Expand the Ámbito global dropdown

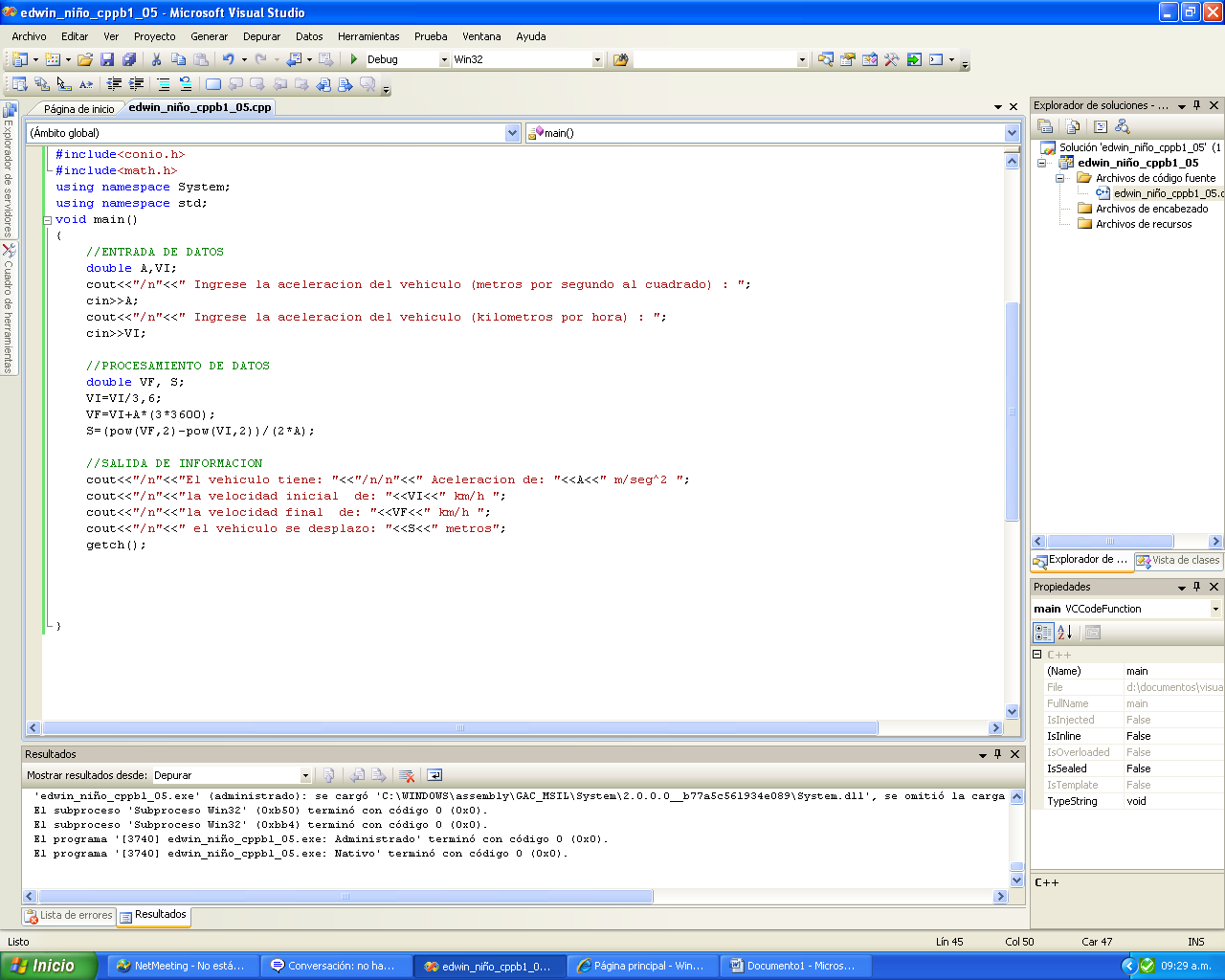[513, 132]
